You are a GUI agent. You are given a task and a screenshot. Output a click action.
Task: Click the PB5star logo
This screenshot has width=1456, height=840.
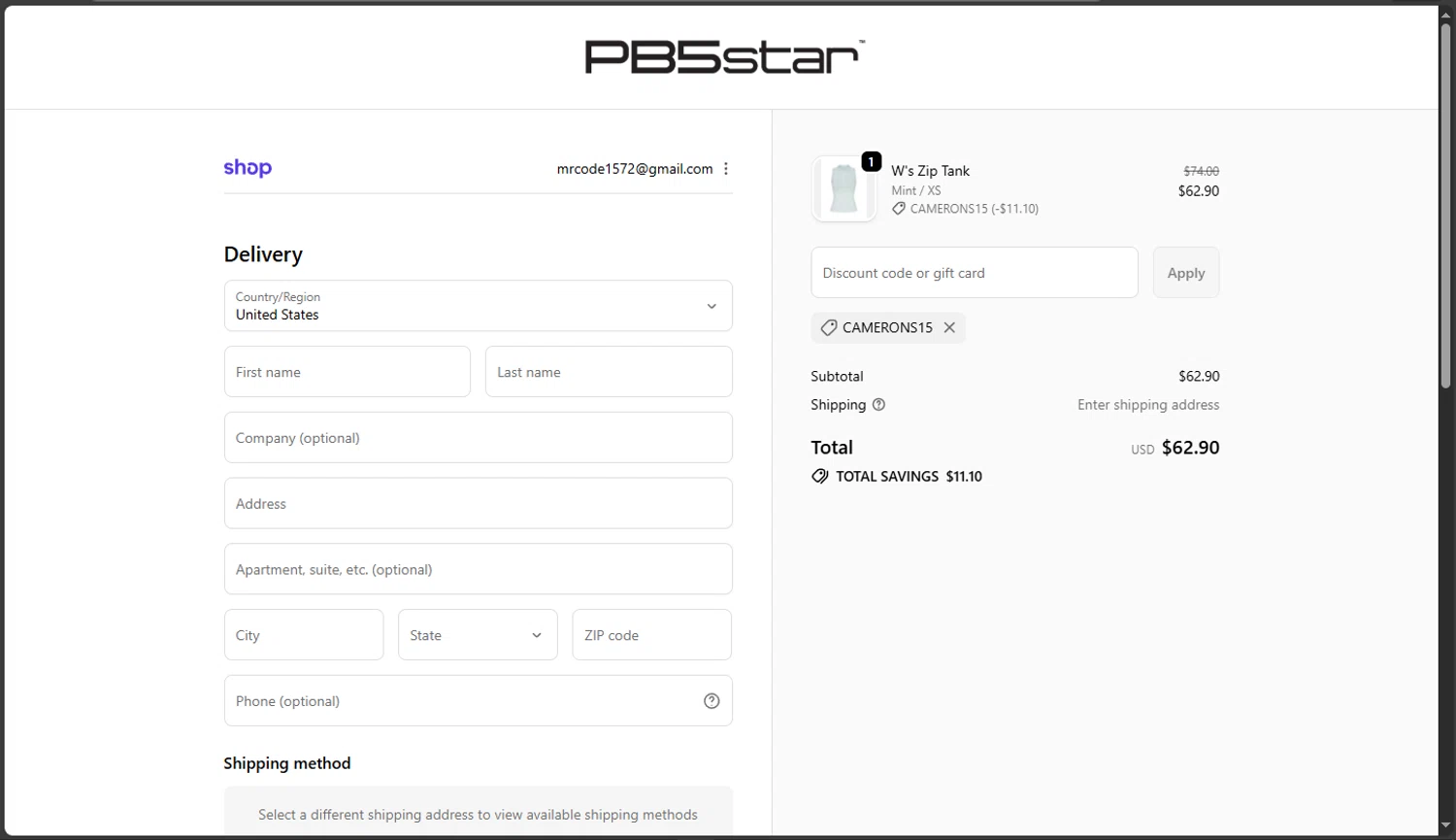coord(724,57)
